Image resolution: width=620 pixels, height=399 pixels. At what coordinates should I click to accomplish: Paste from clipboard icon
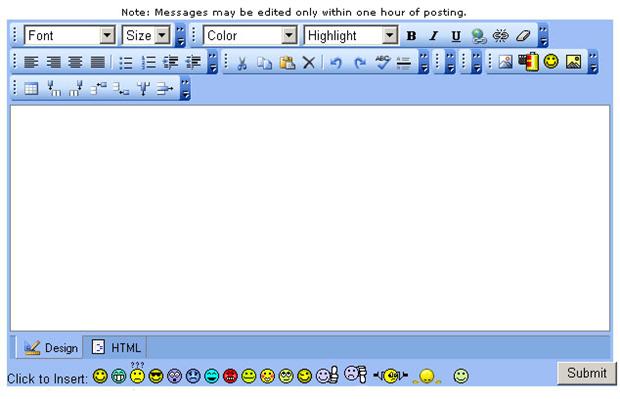(x=287, y=62)
